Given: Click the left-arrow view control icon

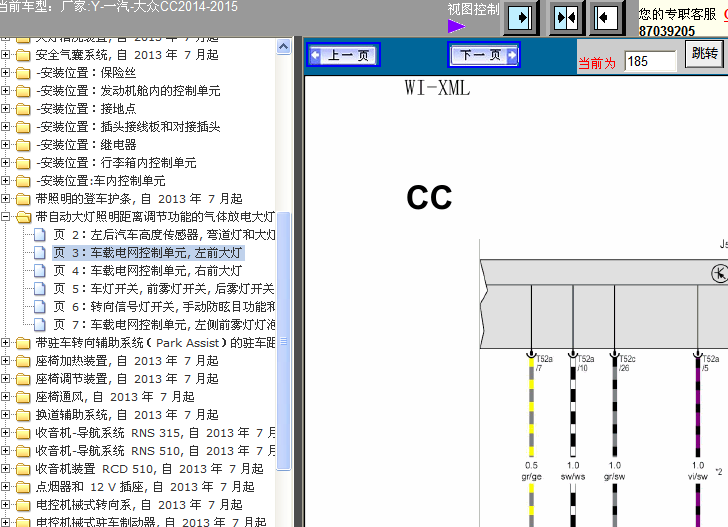Looking at the screenshot, I should coord(606,18).
